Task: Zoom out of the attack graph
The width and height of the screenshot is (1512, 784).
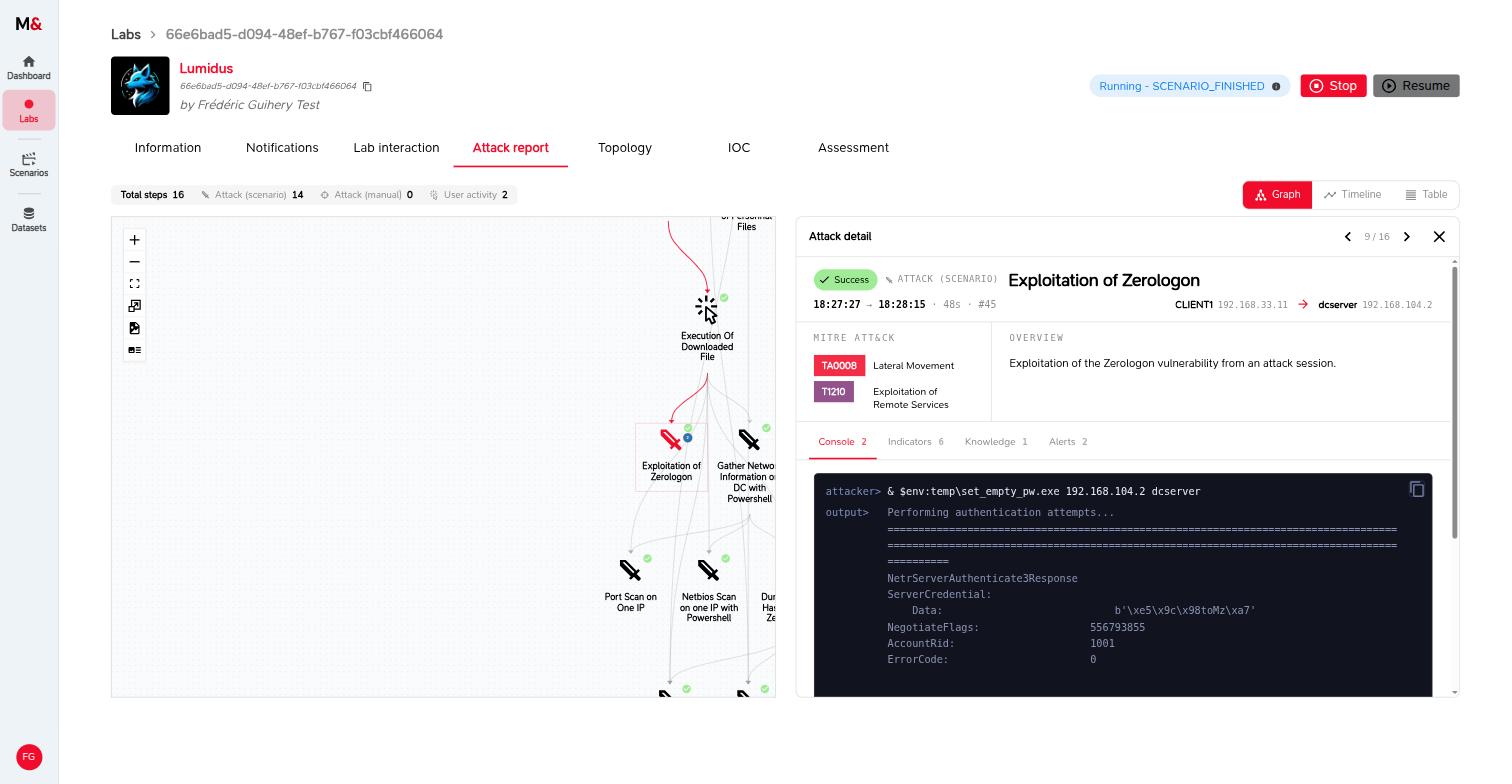Action: (134, 262)
